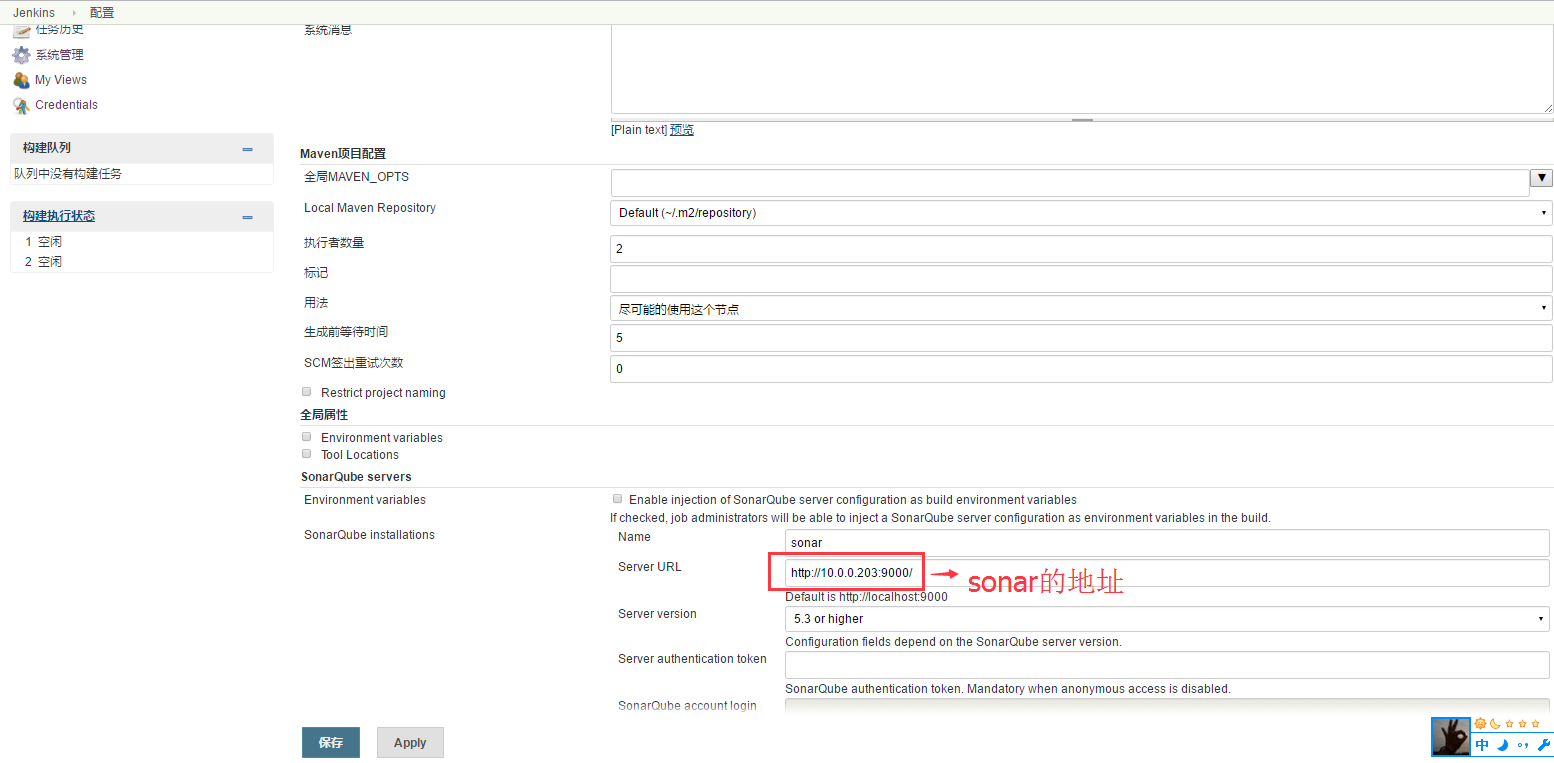This screenshot has height=763, width=1554.
Task: Open the 用法 usage dropdown
Action: click(1081, 309)
